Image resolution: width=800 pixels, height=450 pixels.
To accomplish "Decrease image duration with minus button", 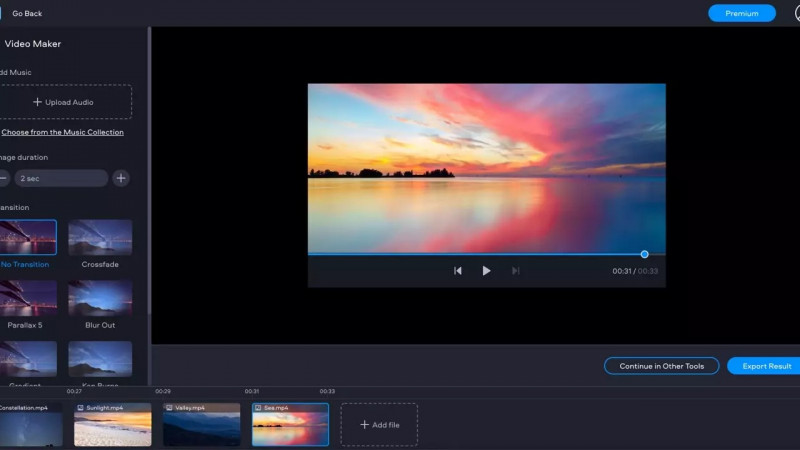I will tap(3, 178).
